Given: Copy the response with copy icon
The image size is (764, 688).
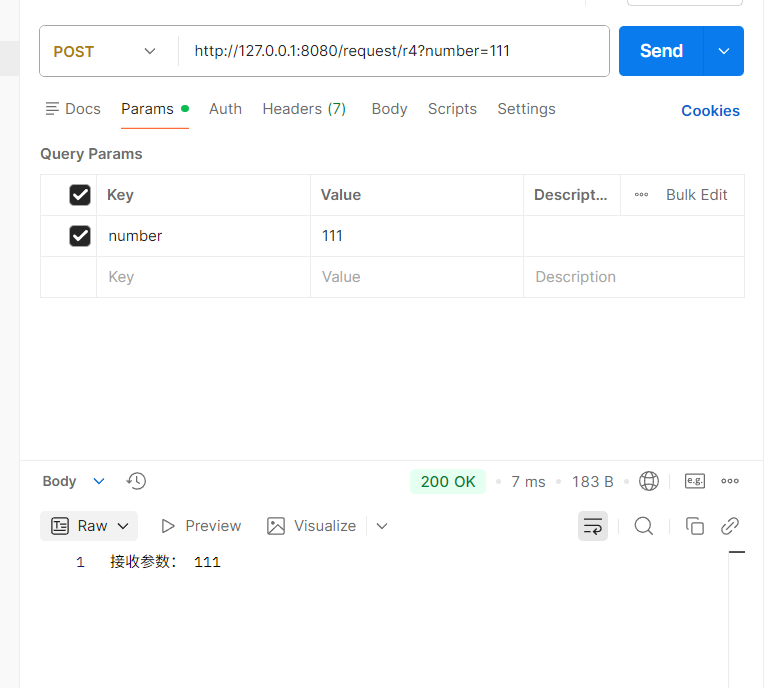Looking at the screenshot, I should [x=695, y=526].
